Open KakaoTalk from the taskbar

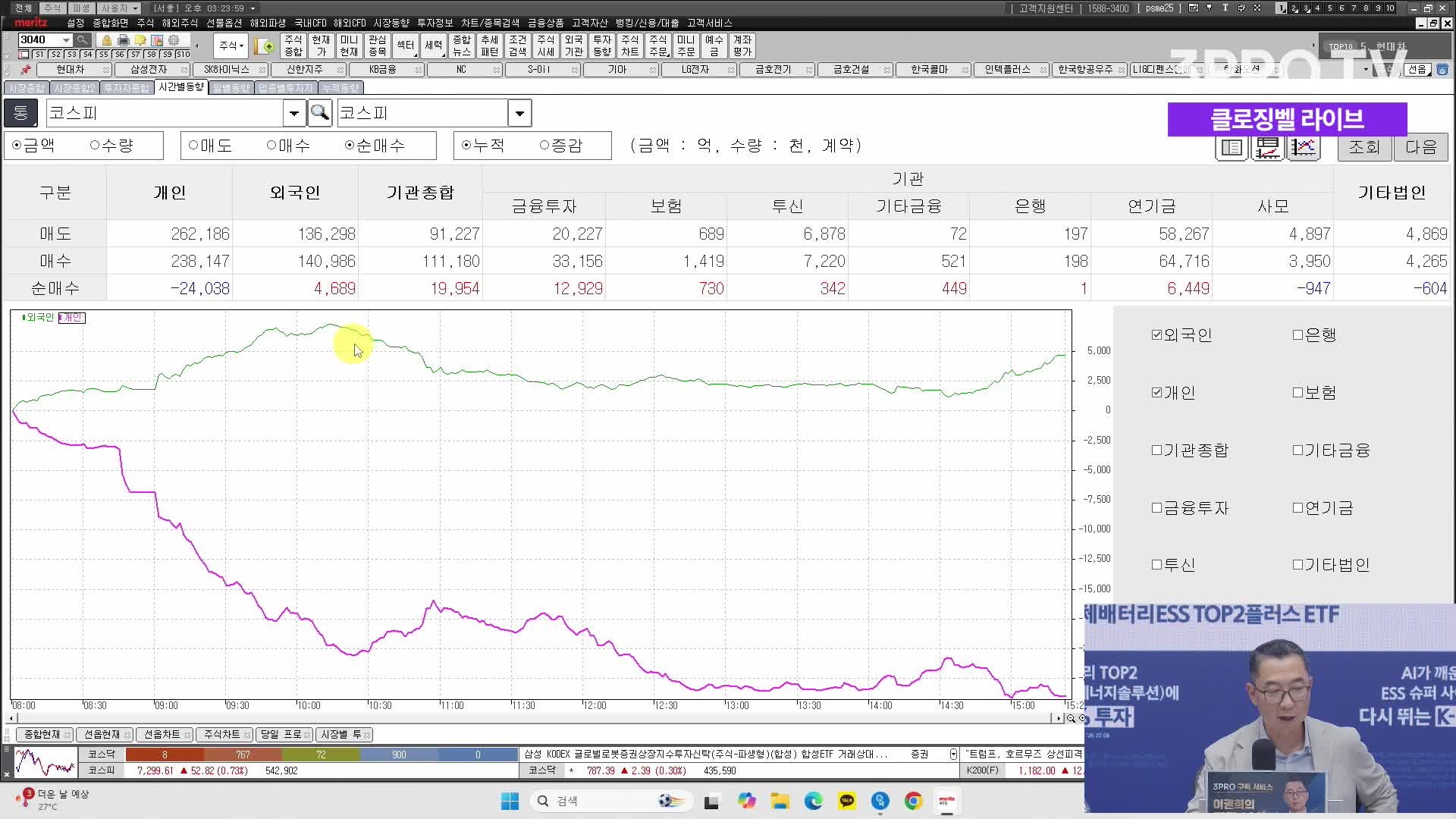(847, 801)
